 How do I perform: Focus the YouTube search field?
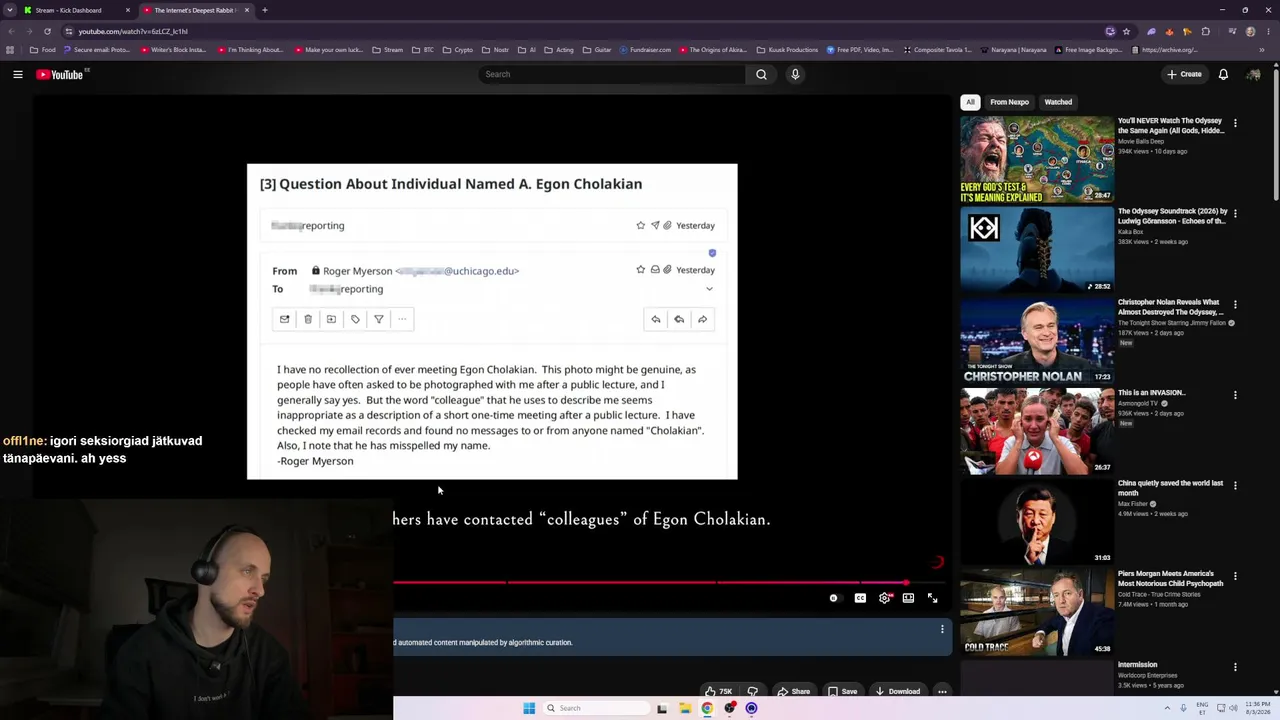(x=612, y=74)
